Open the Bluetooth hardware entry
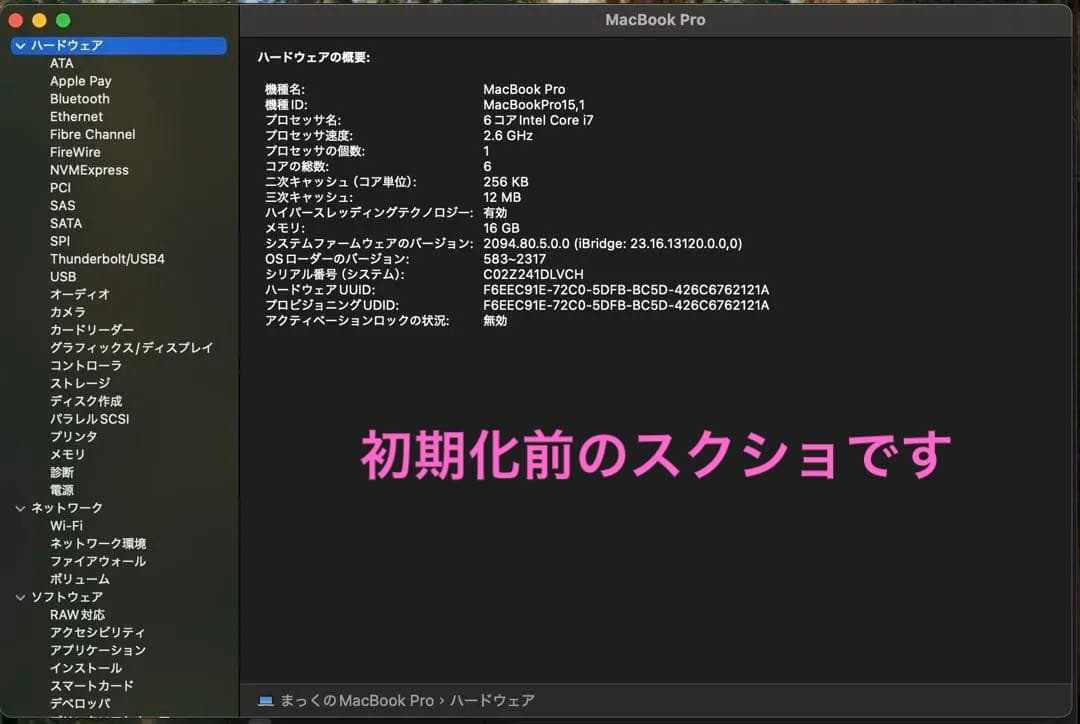This screenshot has width=1080, height=724. (x=80, y=99)
